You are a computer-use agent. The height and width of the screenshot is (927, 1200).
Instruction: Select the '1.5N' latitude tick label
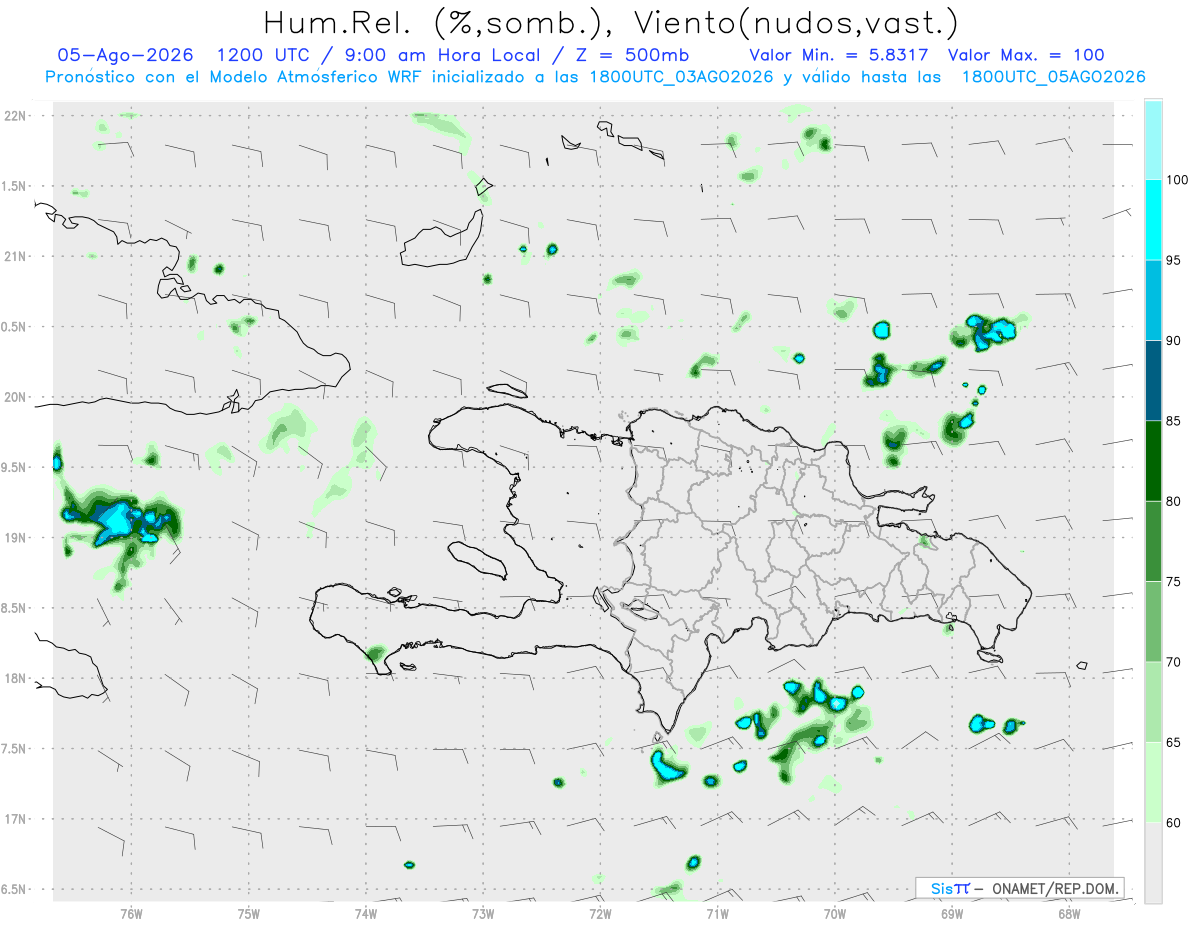pyautogui.click(x=14, y=187)
